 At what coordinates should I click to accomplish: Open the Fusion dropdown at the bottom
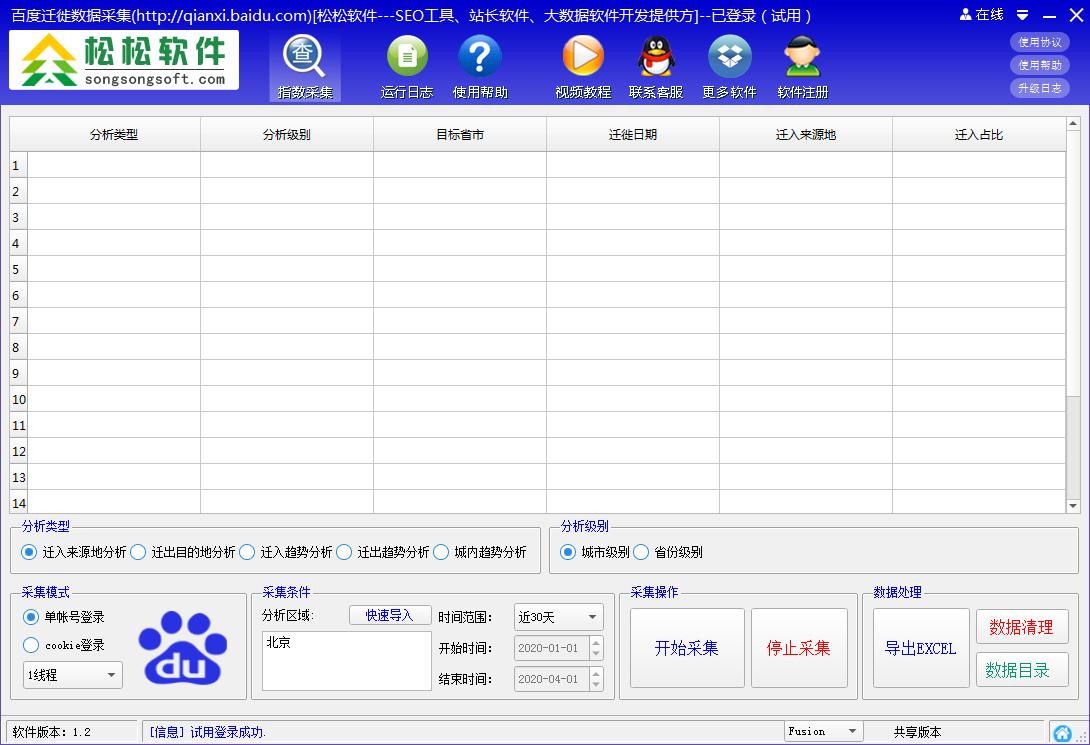[822, 731]
